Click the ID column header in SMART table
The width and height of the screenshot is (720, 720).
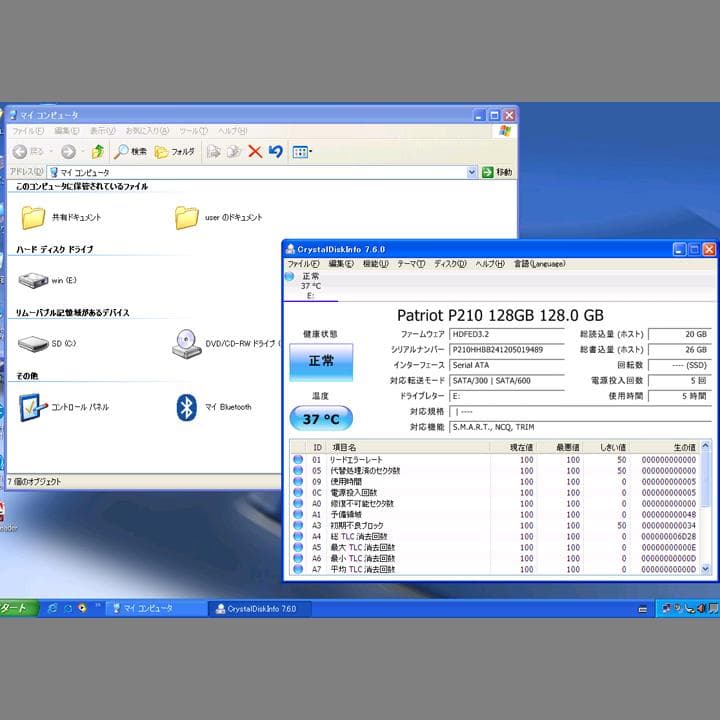tap(317, 447)
